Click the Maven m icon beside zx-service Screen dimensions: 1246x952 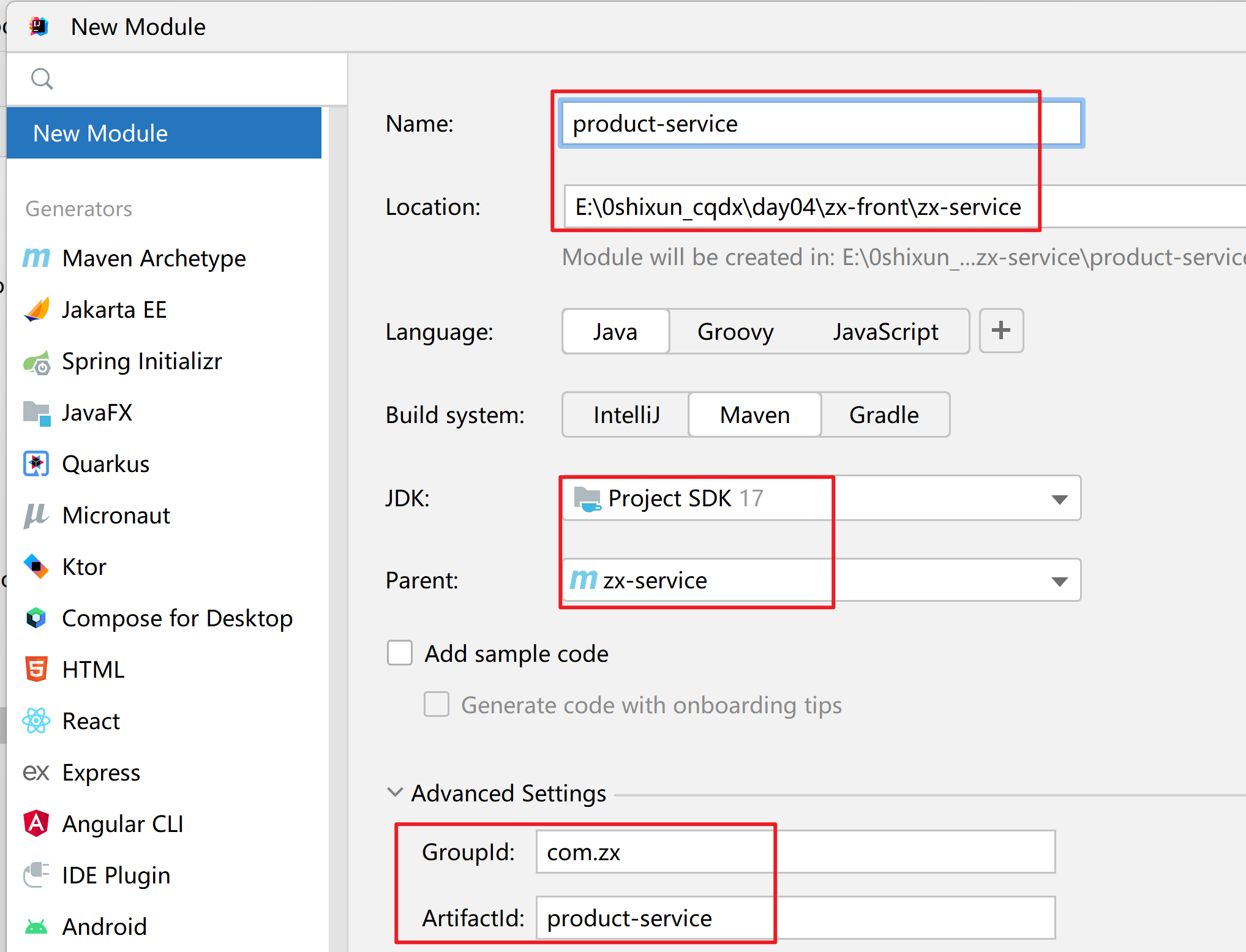tap(584, 579)
